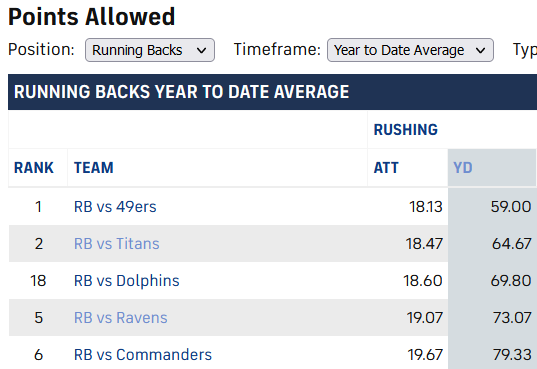
Task: Click the Points Allowed page heading
Action: coord(91,17)
